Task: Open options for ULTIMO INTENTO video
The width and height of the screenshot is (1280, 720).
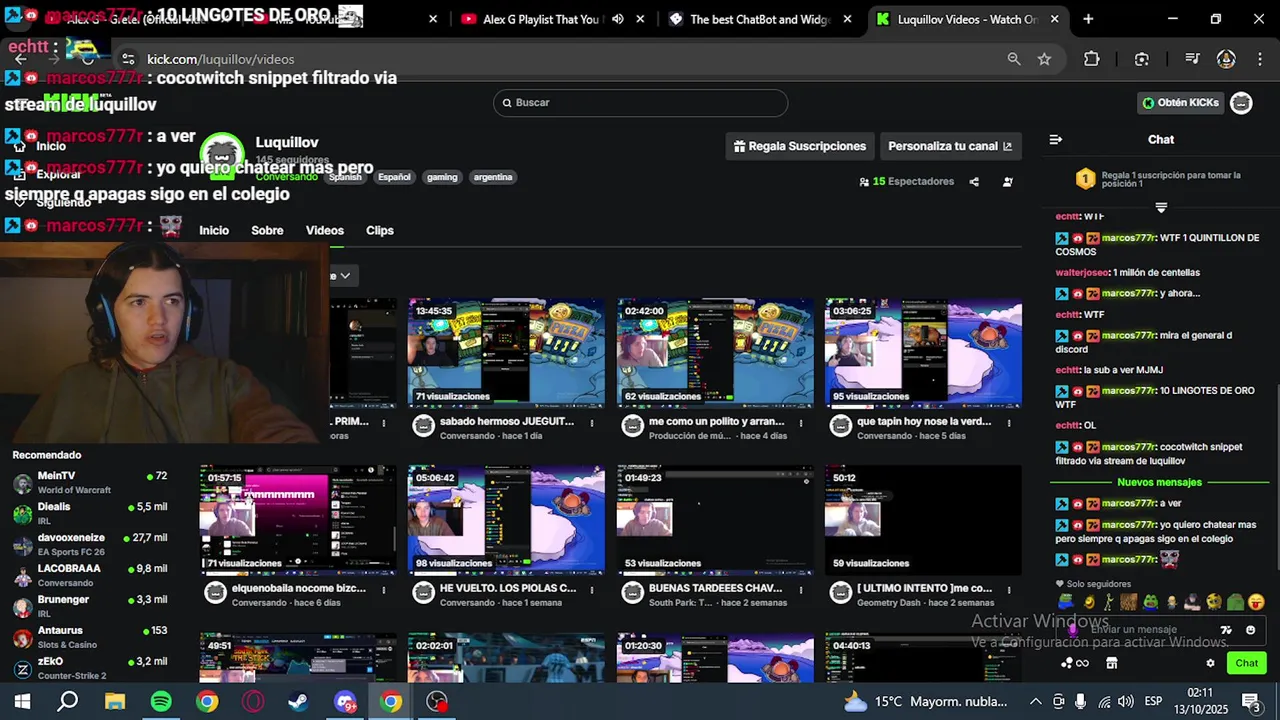Action: click(x=1009, y=590)
